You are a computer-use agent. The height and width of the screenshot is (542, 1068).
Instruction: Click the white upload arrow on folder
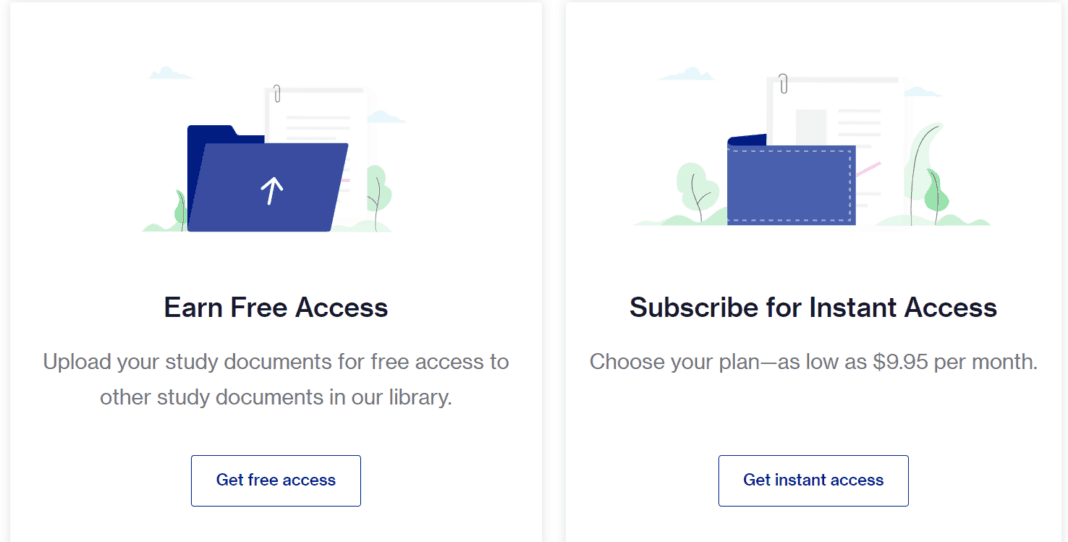(272, 190)
